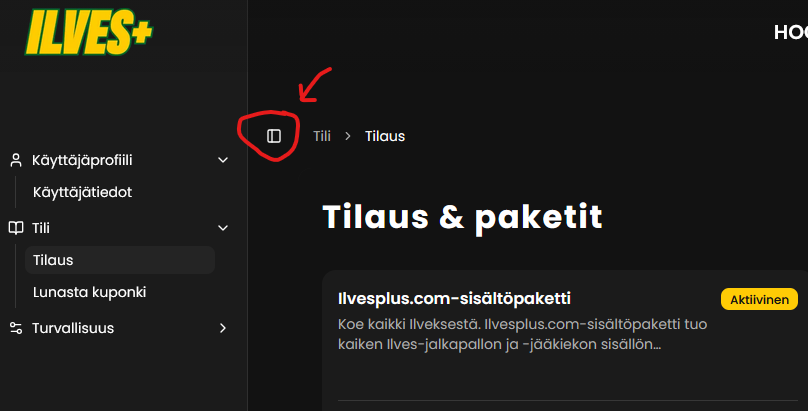
Task: Click the Tilaus & paketit heading
Action: tap(462, 216)
